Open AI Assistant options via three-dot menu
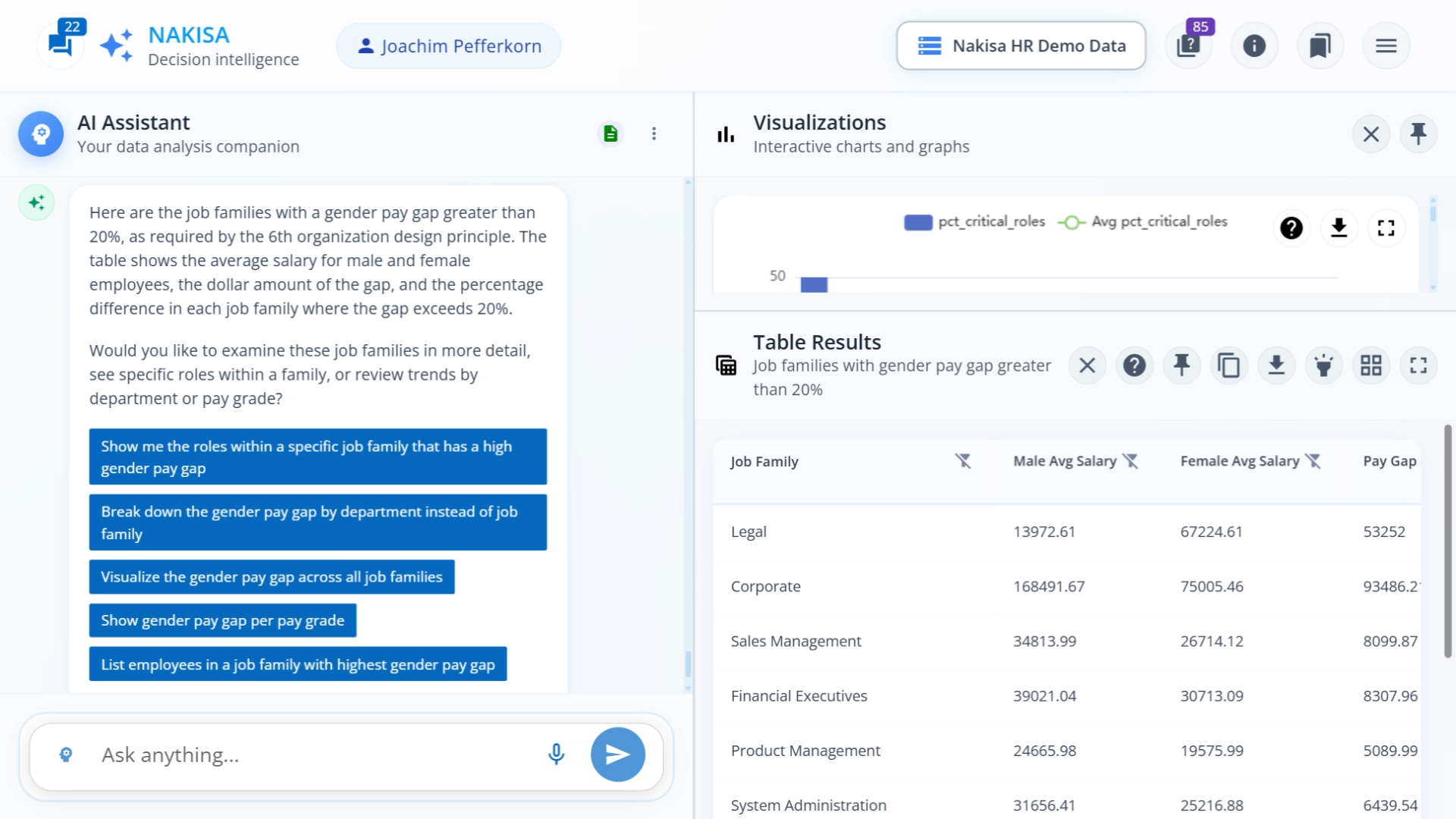 tap(654, 133)
